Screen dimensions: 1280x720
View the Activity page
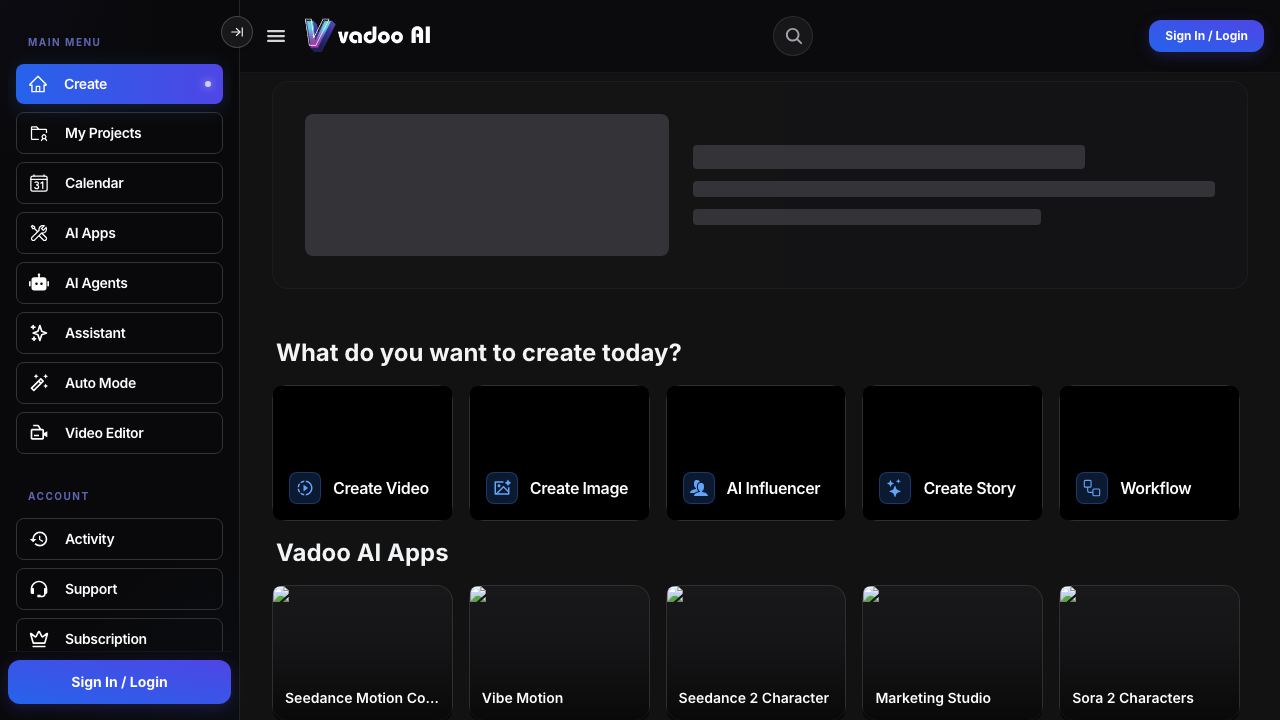(119, 539)
